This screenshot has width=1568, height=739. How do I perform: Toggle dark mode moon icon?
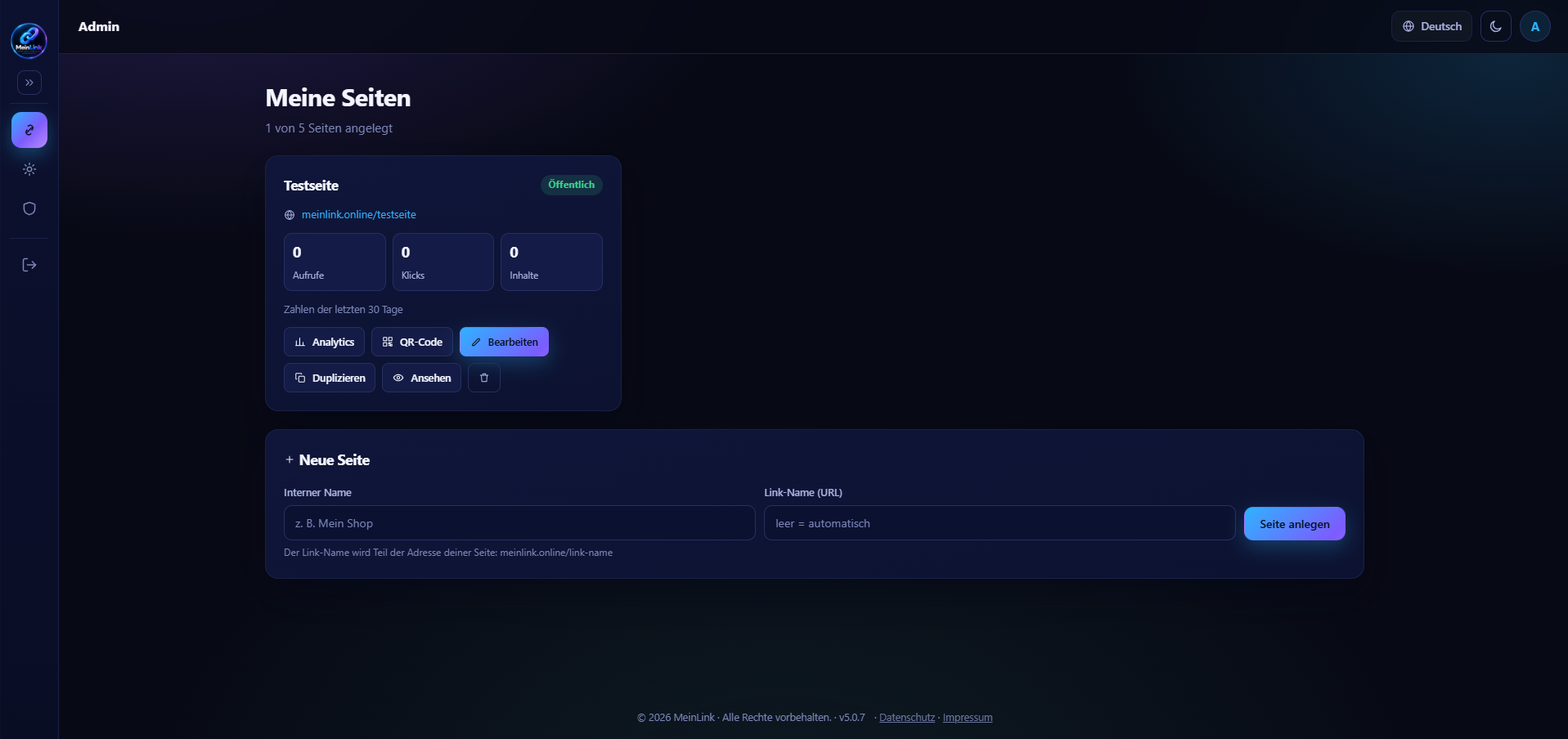click(1496, 26)
